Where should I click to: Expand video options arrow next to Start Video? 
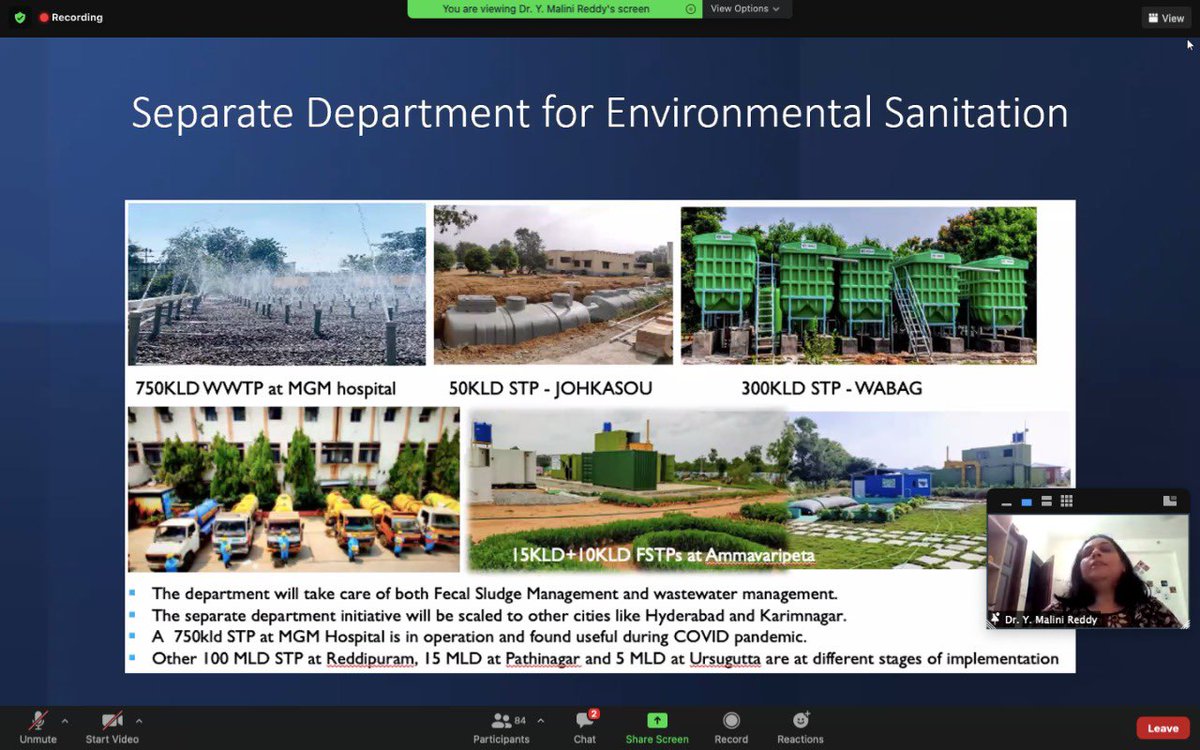coord(139,720)
